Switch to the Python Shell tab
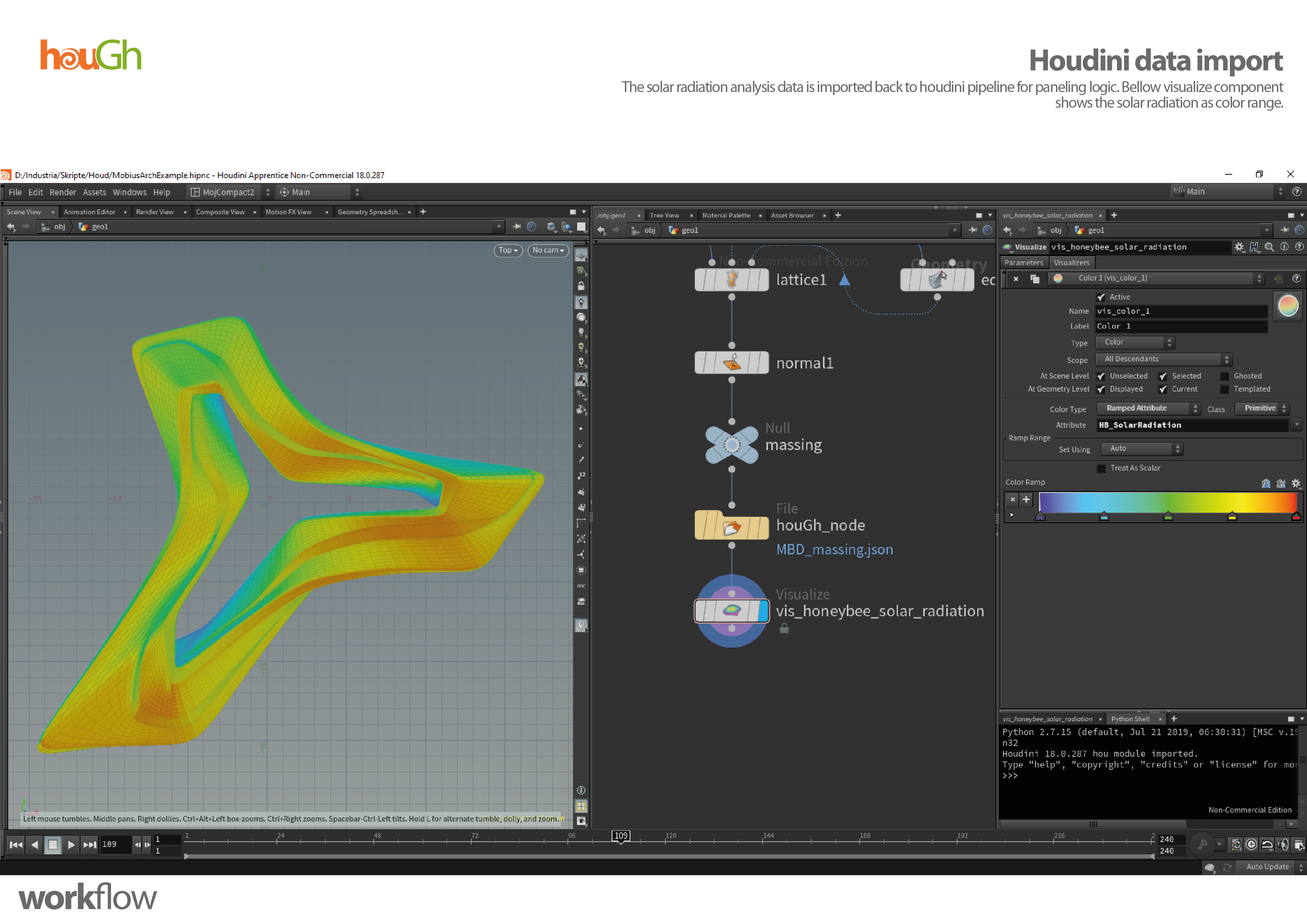The width and height of the screenshot is (1307, 924). pos(1130,719)
